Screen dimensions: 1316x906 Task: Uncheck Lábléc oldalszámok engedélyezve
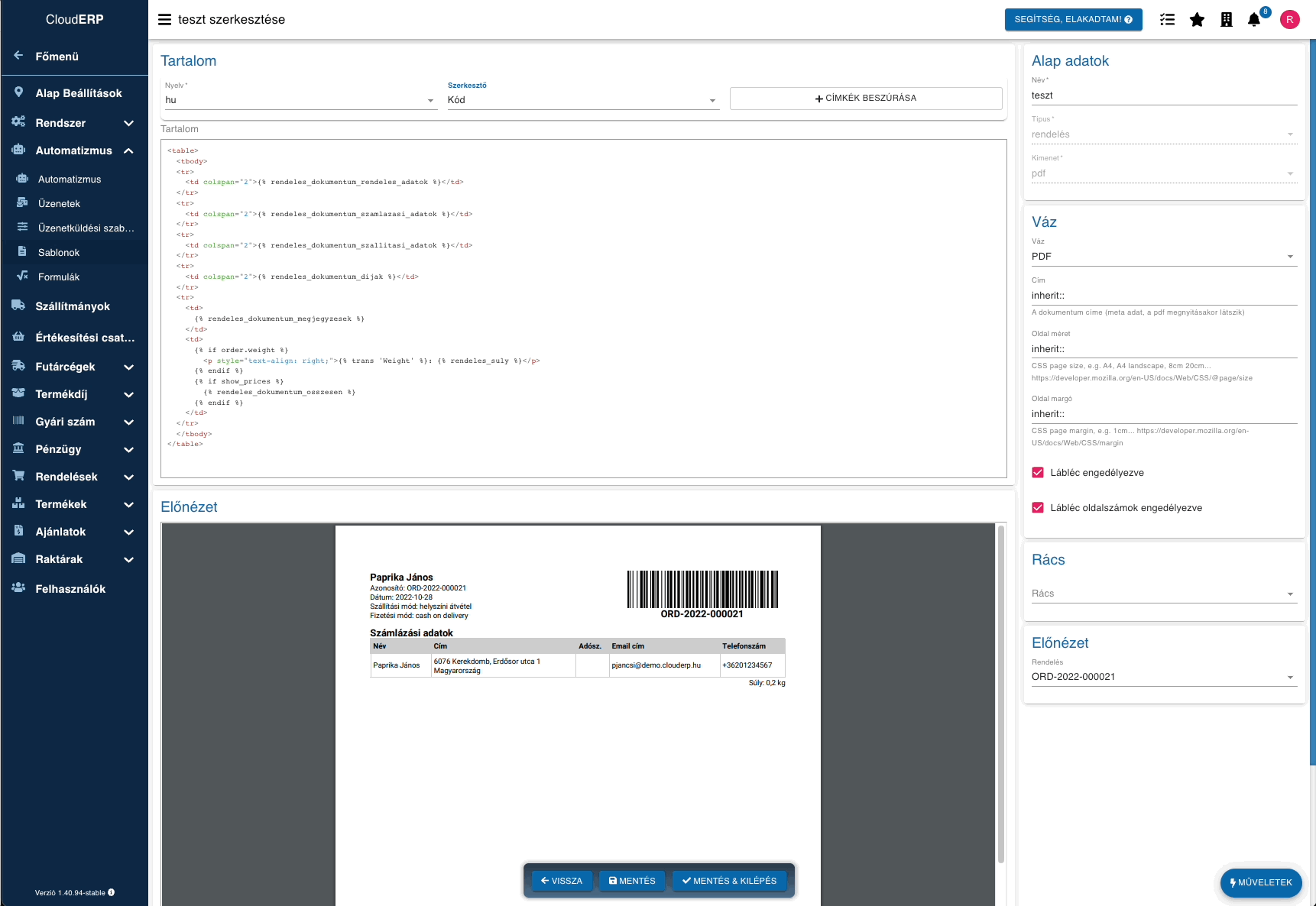point(1037,507)
